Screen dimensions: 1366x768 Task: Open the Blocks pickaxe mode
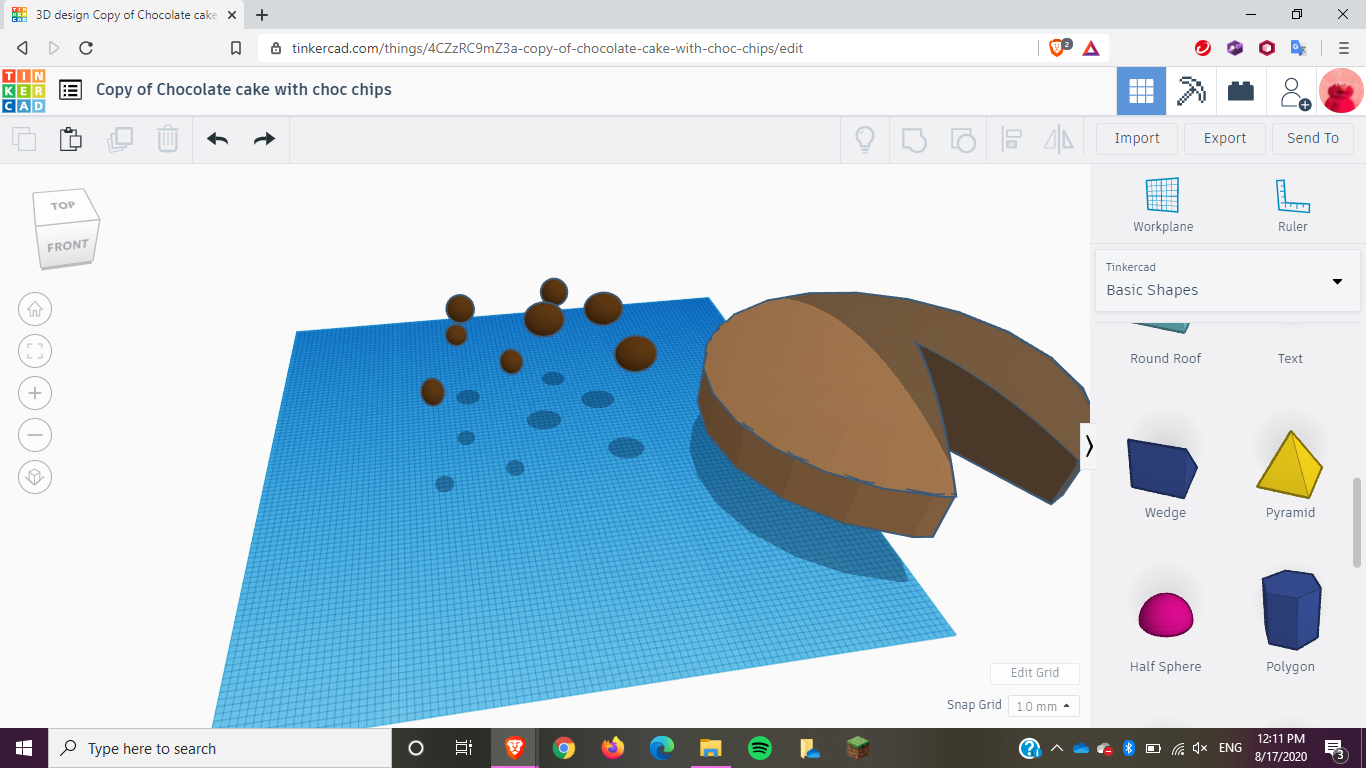coord(1191,91)
